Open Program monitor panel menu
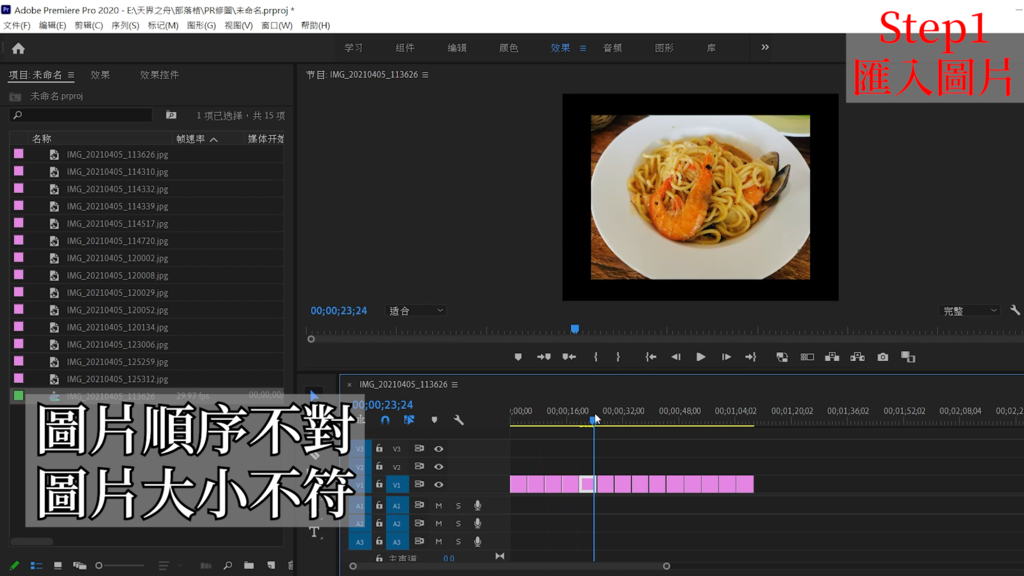The height and width of the screenshot is (576, 1024). [425, 75]
